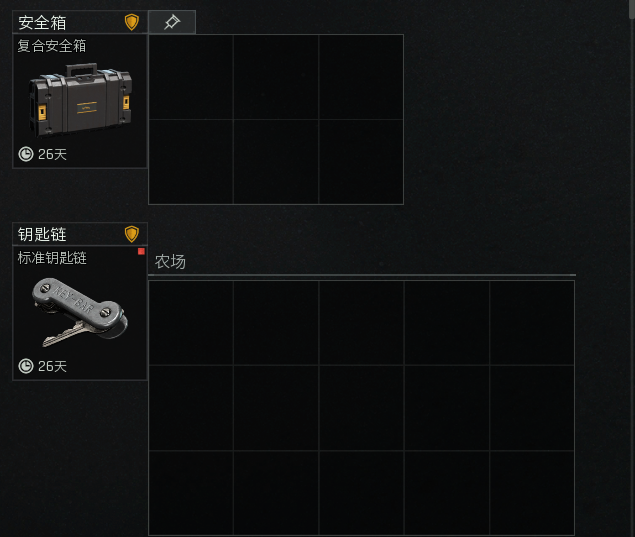Select first empty slot in safe box grid
The height and width of the screenshot is (537, 635).
tap(191, 77)
